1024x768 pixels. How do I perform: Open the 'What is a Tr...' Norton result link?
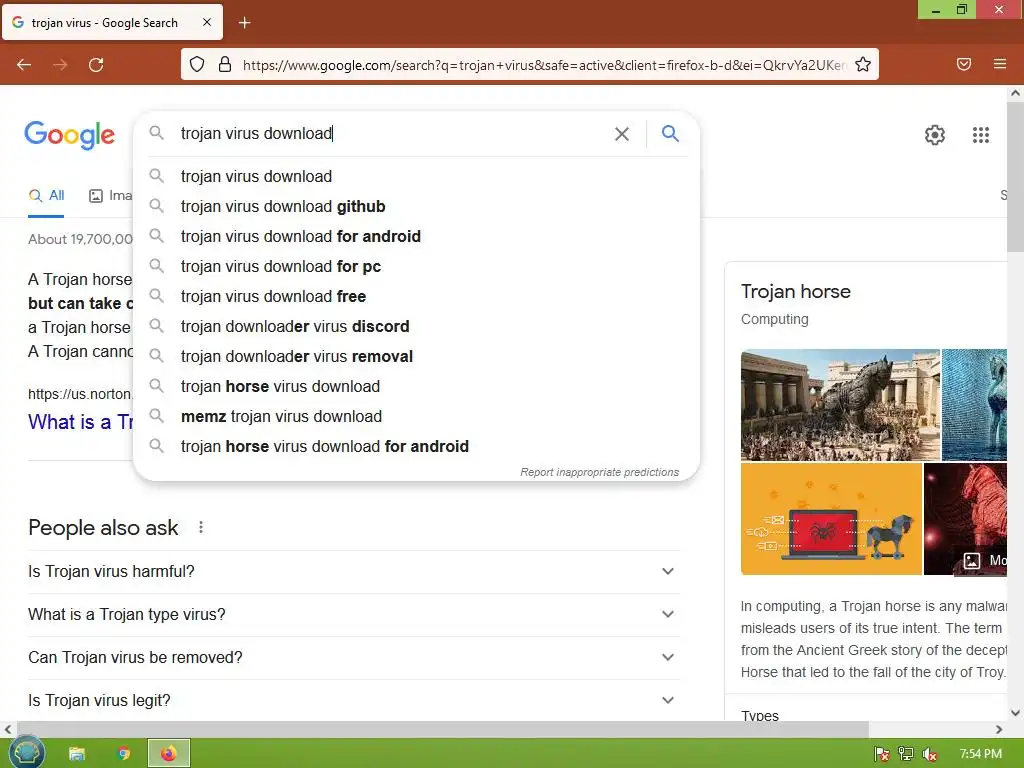[81, 422]
